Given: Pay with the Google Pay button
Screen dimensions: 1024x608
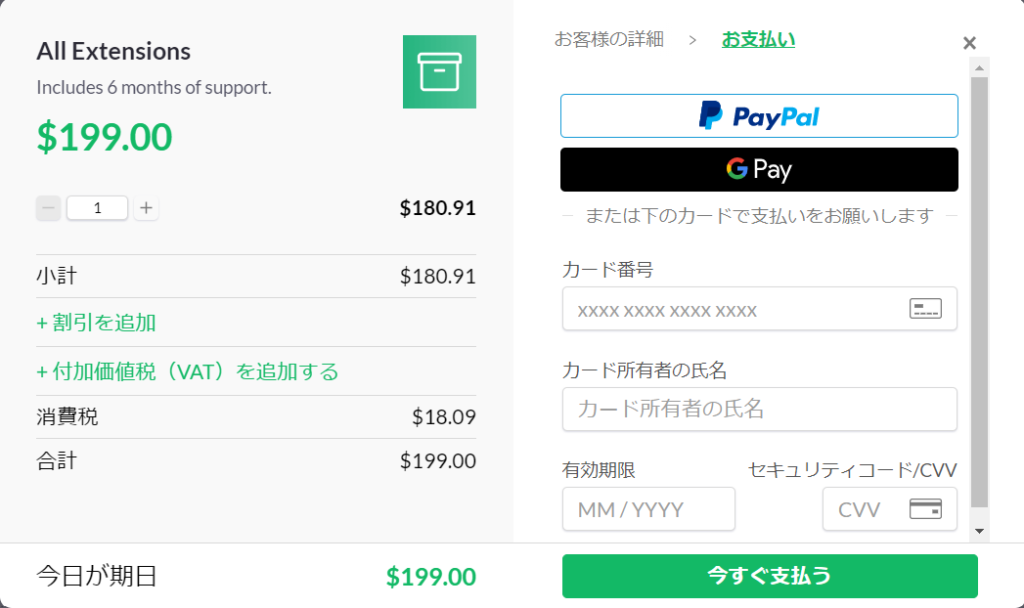Looking at the screenshot, I should (x=759, y=169).
